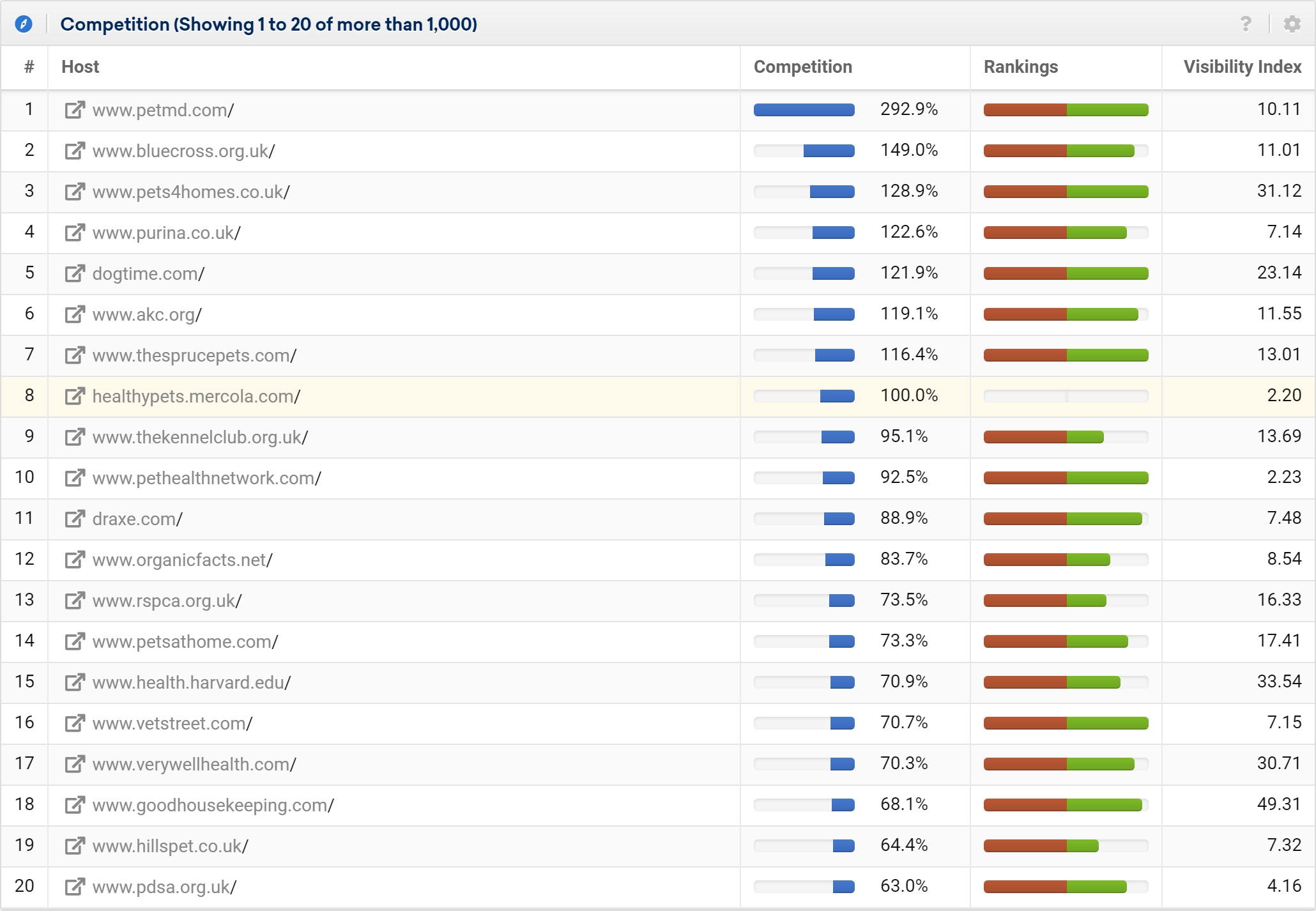Open the draxe.com/ host link

[137, 519]
